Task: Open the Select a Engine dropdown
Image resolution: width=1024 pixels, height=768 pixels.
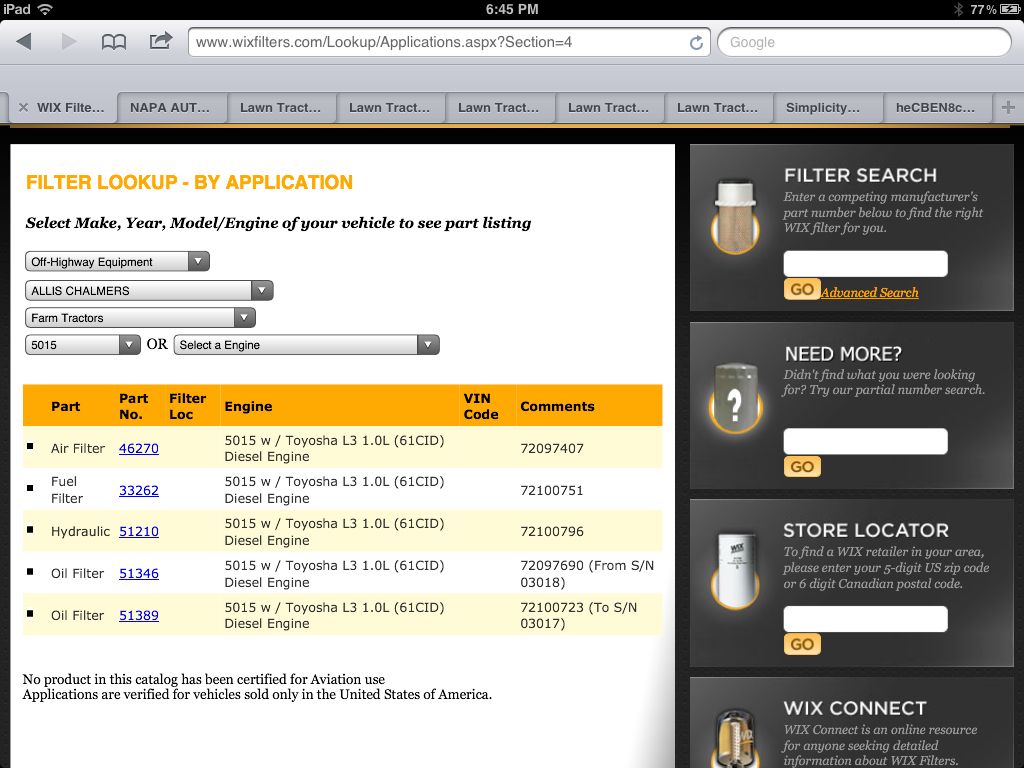Action: (x=306, y=345)
